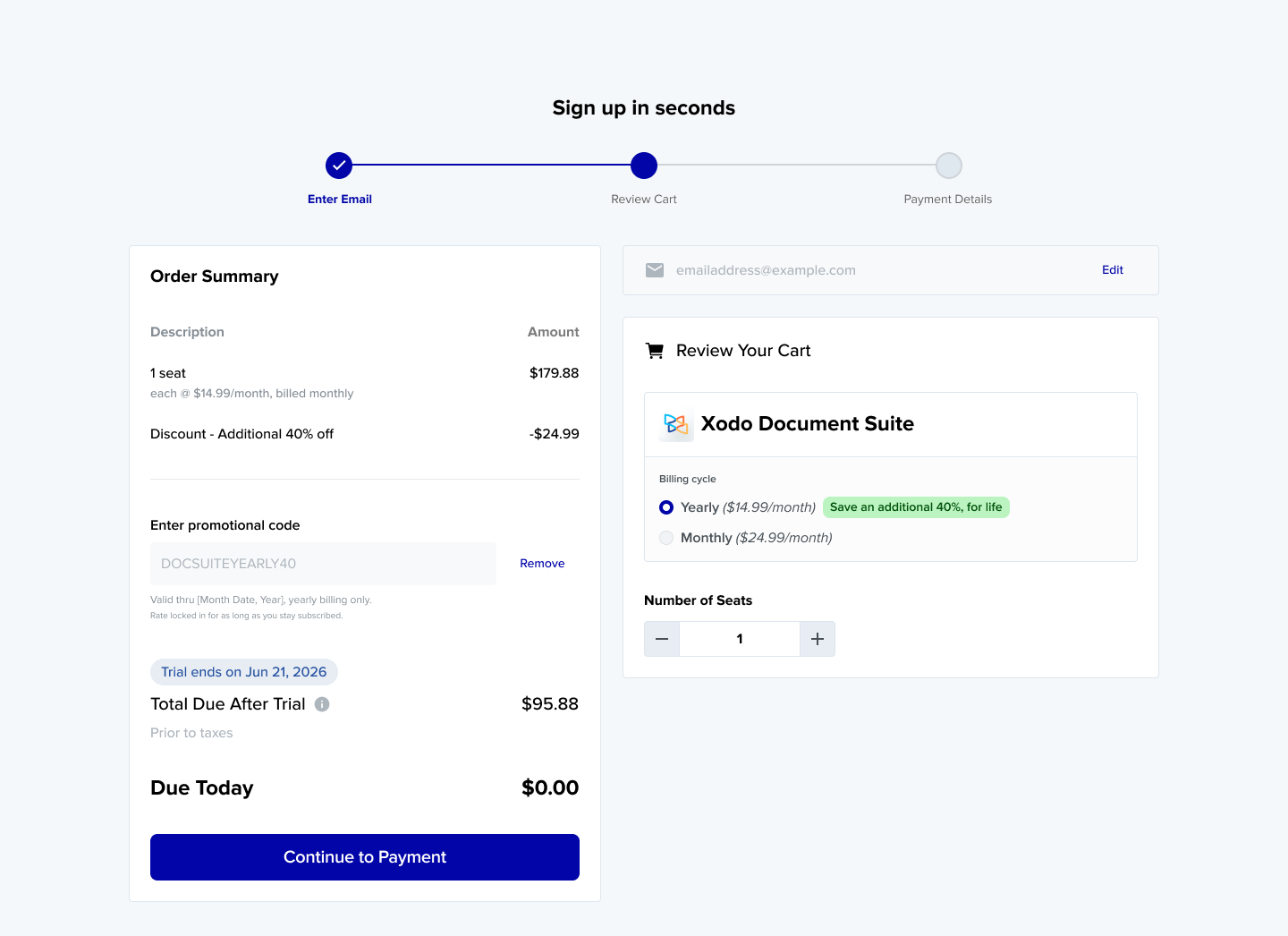
Task: Jump to the Payment Details step circle
Action: click(949, 166)
